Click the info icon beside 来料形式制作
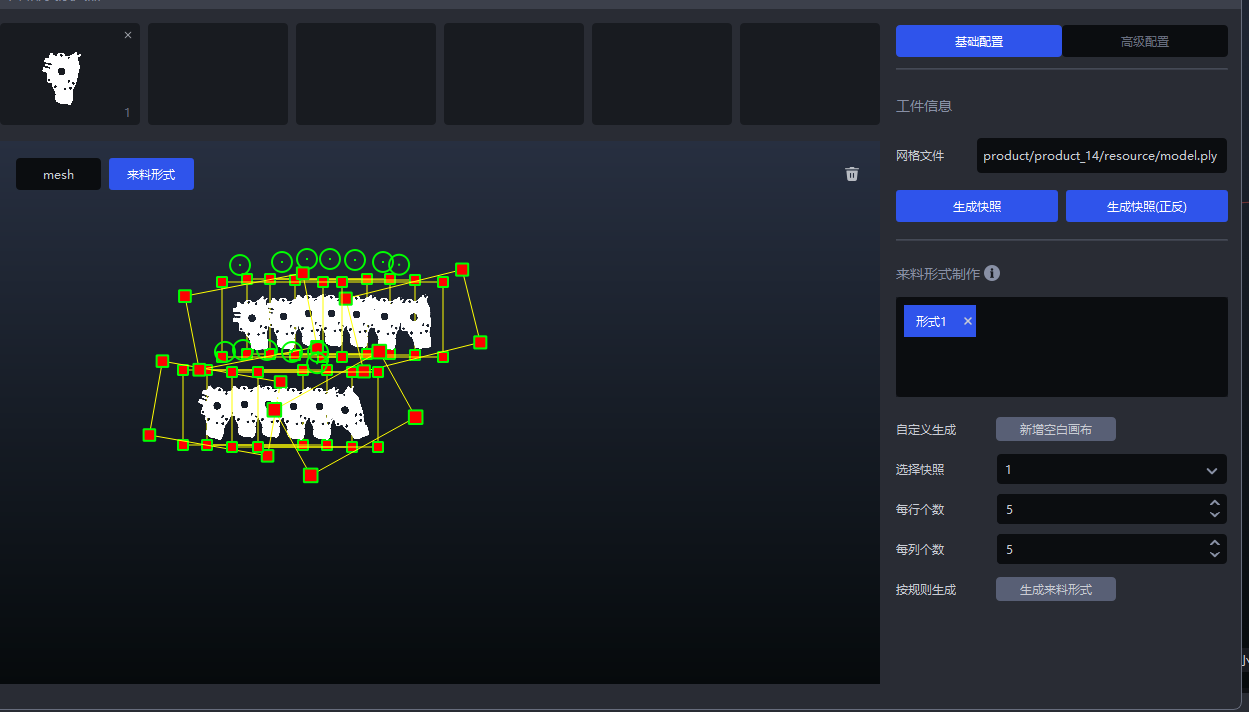The image size is (1249, 712). (992, 273)
